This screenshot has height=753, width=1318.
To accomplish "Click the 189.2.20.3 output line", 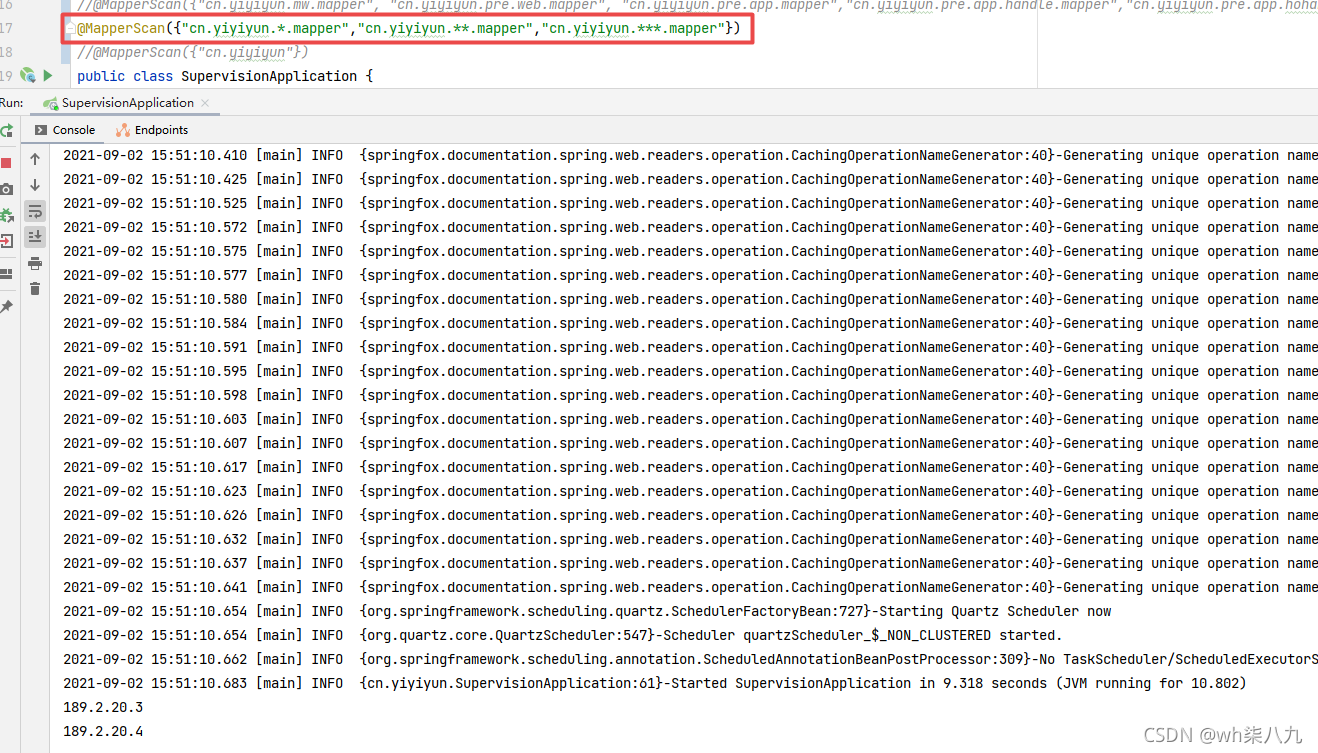I will coord(103,707).
